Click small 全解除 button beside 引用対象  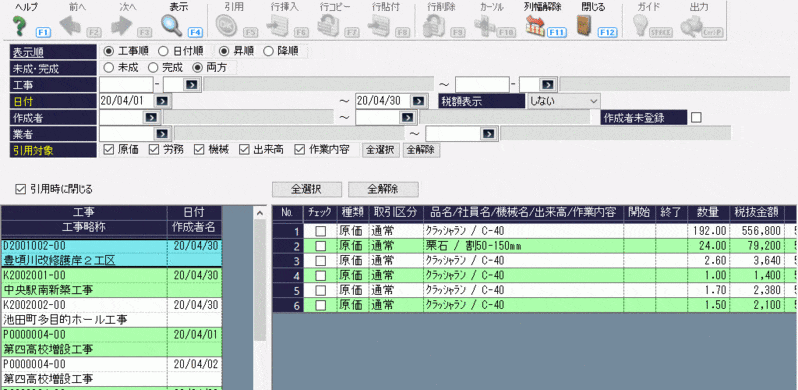click(421, 150)
